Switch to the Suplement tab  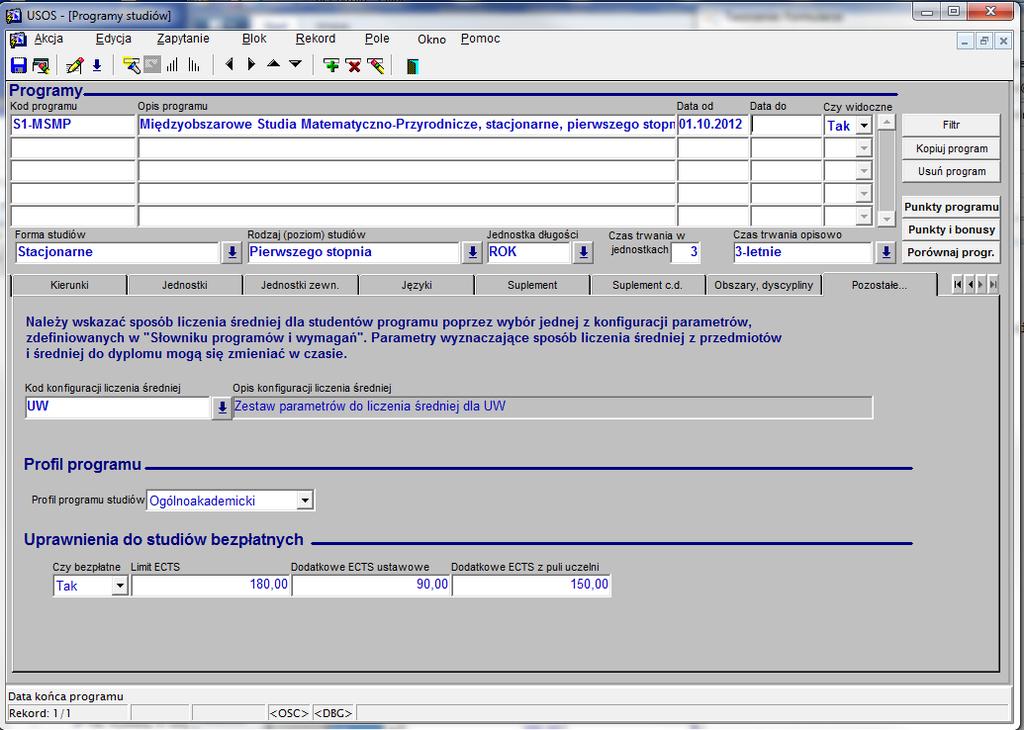[532, 285]
